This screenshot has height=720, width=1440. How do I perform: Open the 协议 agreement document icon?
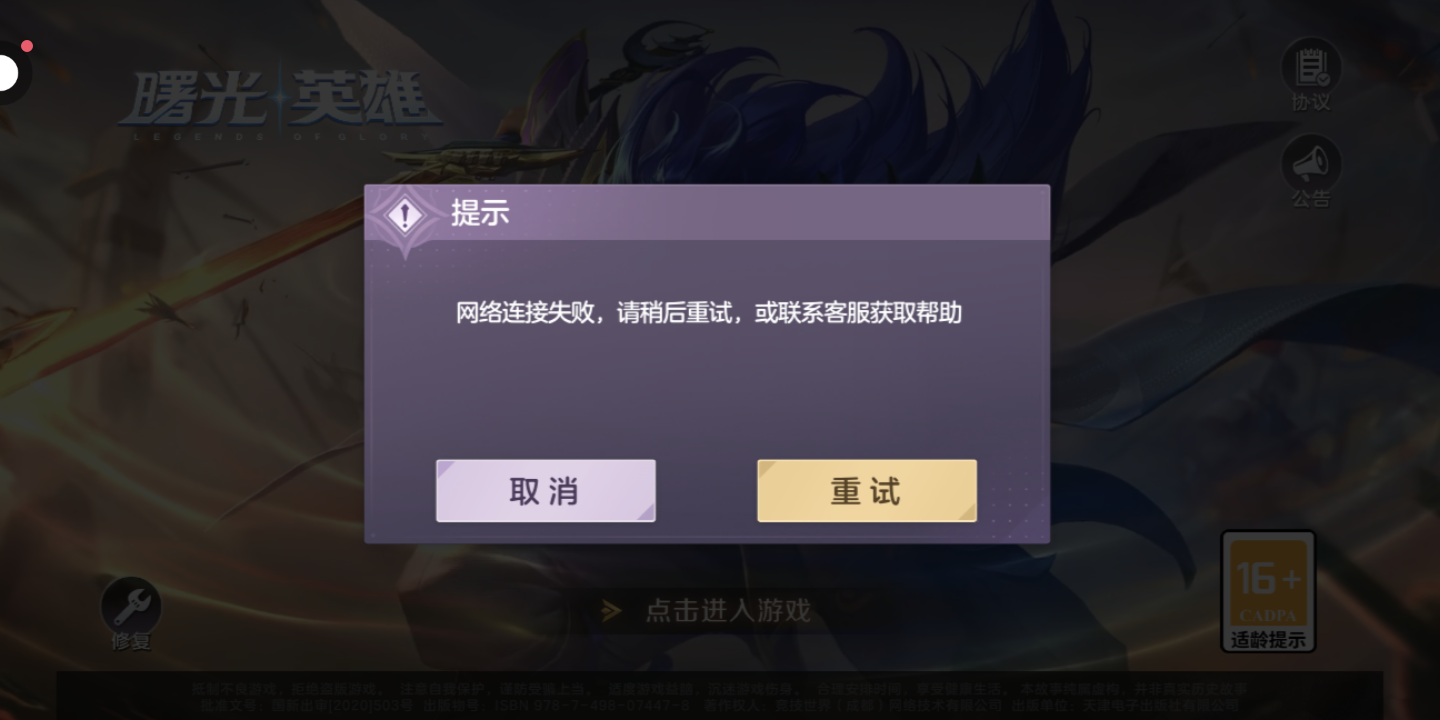click(1310, 66)
